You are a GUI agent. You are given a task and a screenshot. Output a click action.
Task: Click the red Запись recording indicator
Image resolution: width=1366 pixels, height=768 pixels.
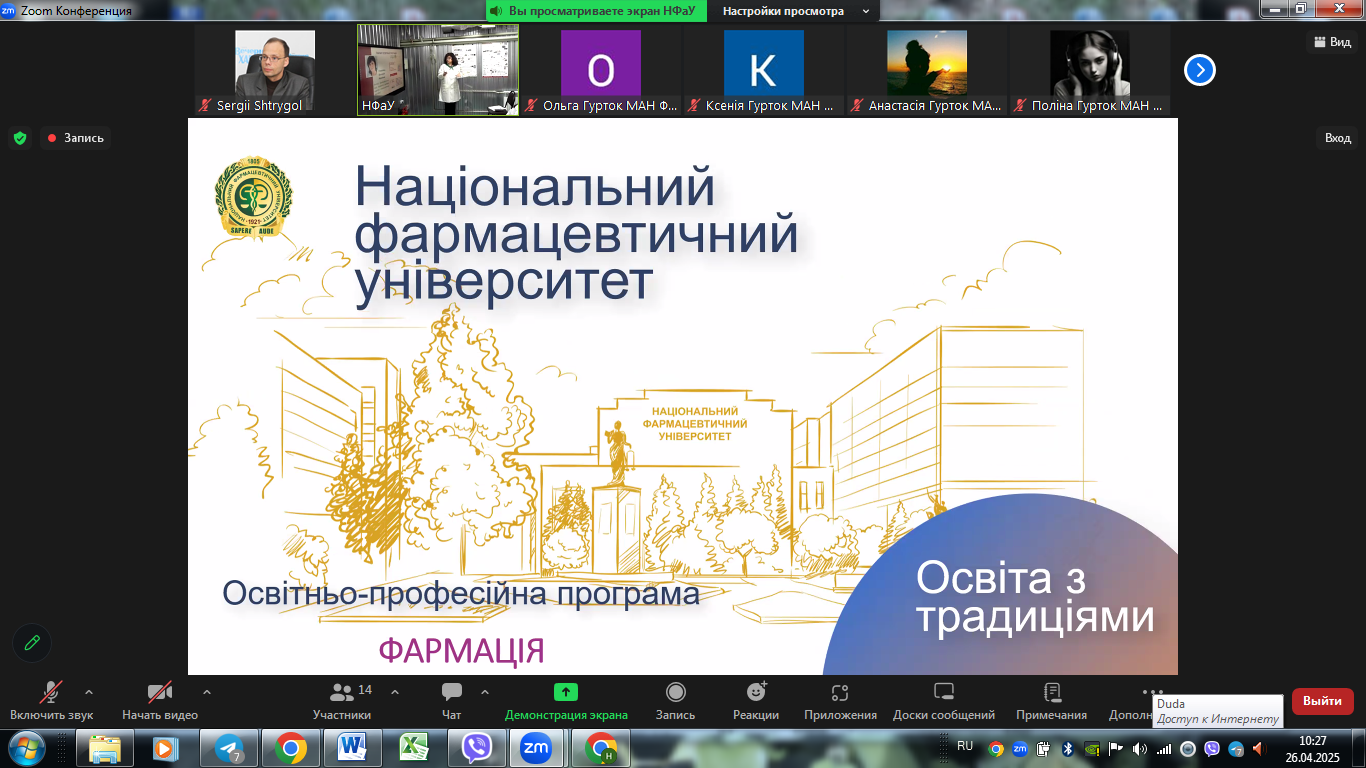pos(76,138)
